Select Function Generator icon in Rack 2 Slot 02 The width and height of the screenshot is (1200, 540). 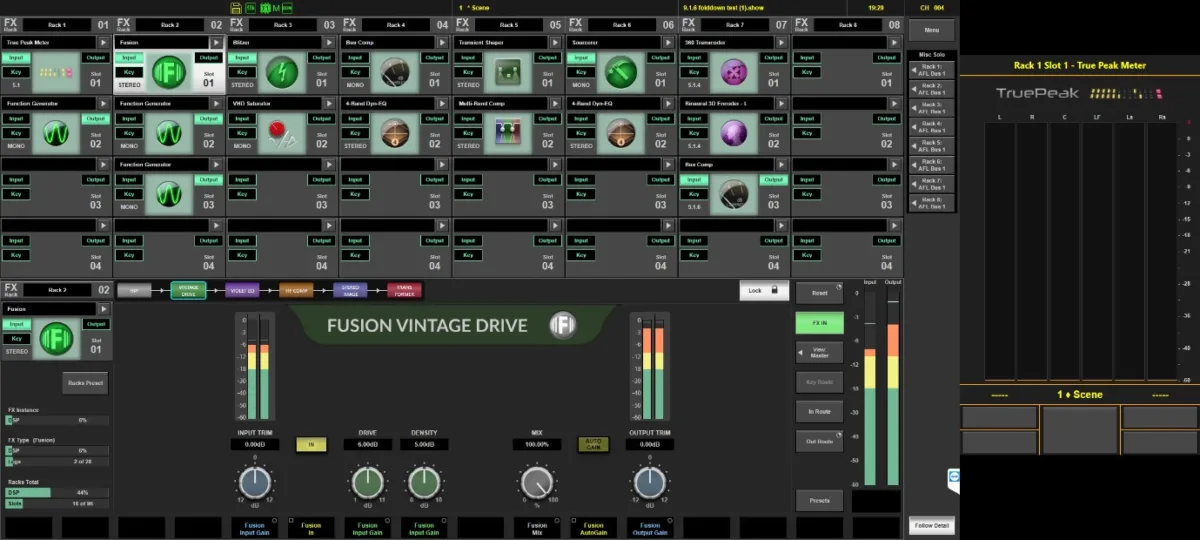(x=168, y=132)
